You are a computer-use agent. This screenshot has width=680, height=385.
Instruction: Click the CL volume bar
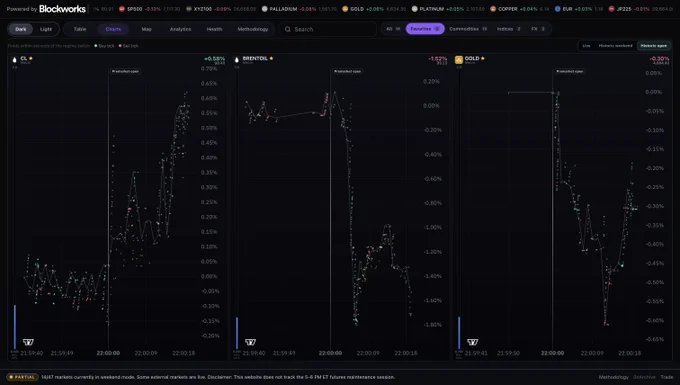click(15, 327)
